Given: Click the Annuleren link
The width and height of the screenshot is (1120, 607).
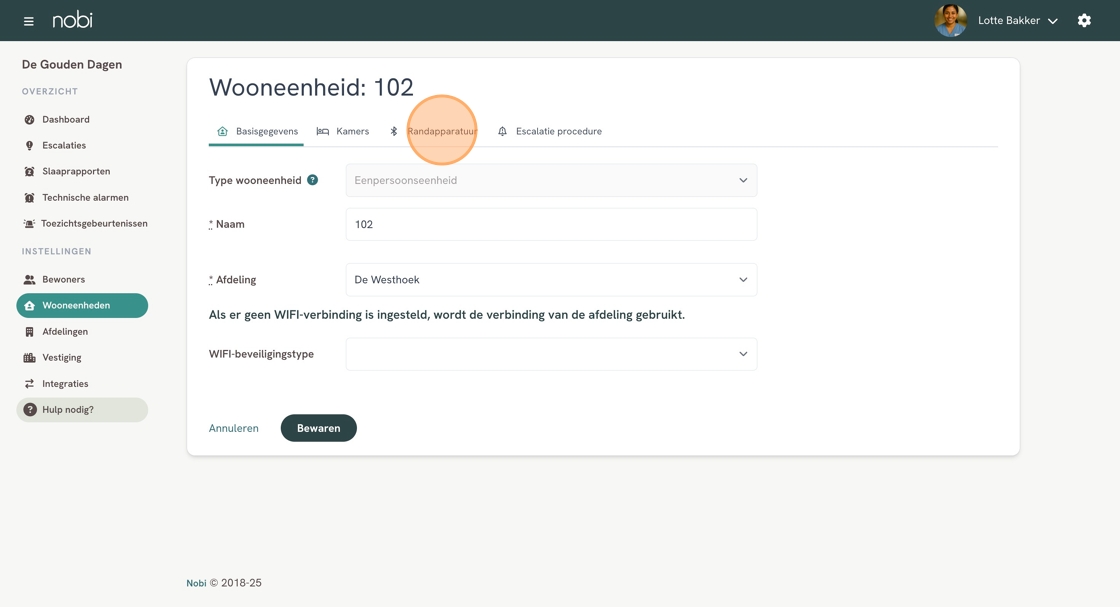Looking at the screenshot, I should [233, 428].
